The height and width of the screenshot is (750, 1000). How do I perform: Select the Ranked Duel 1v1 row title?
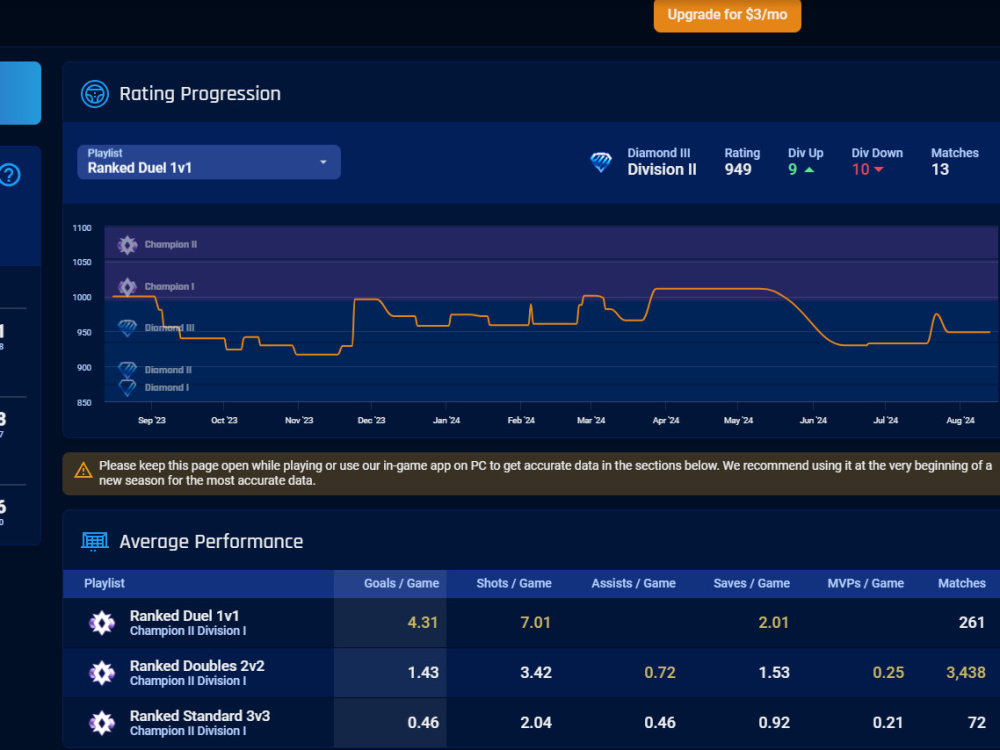click(184, 615)
